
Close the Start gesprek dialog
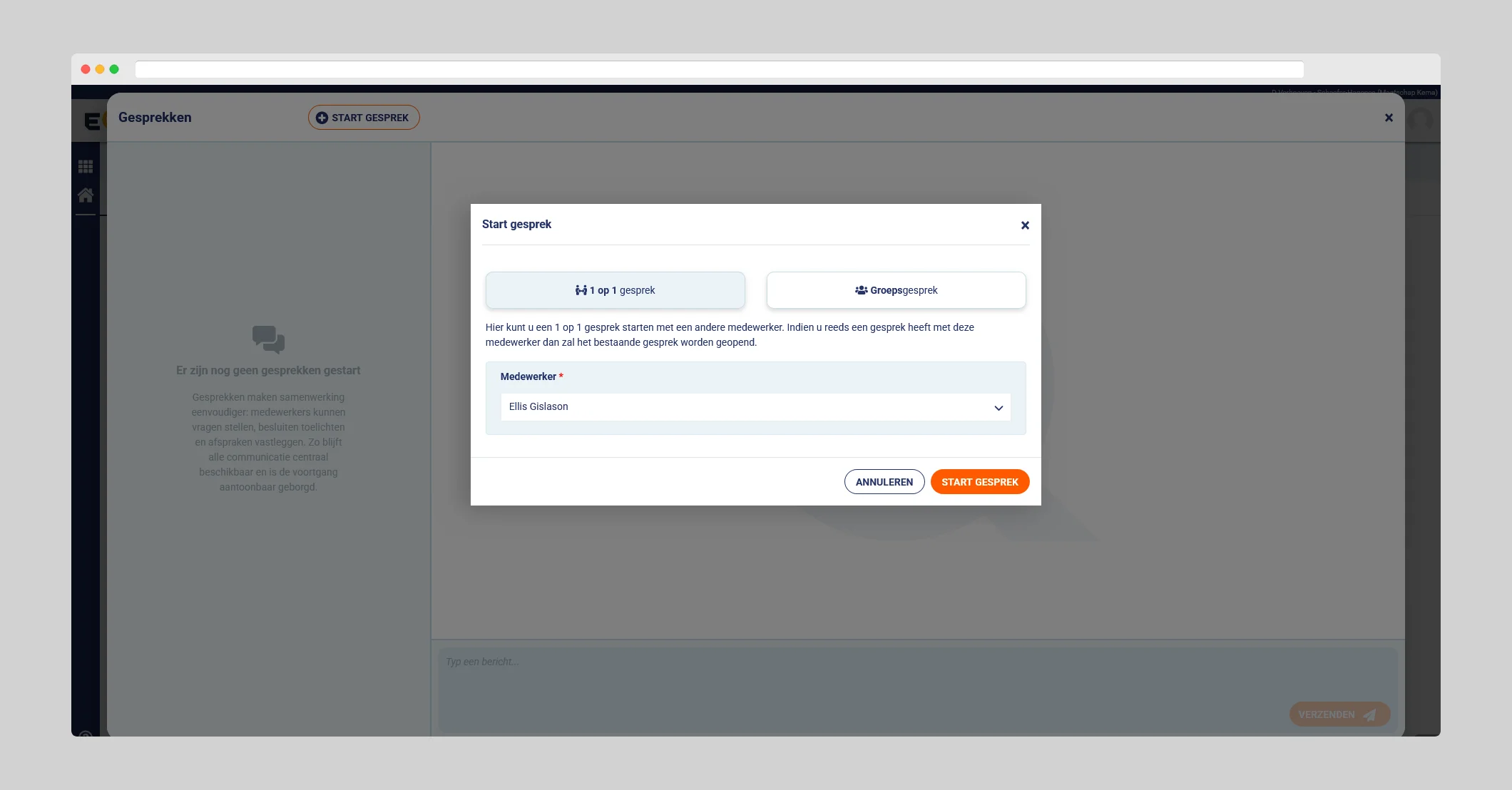pyautogui.click(x=1025, y=225)
